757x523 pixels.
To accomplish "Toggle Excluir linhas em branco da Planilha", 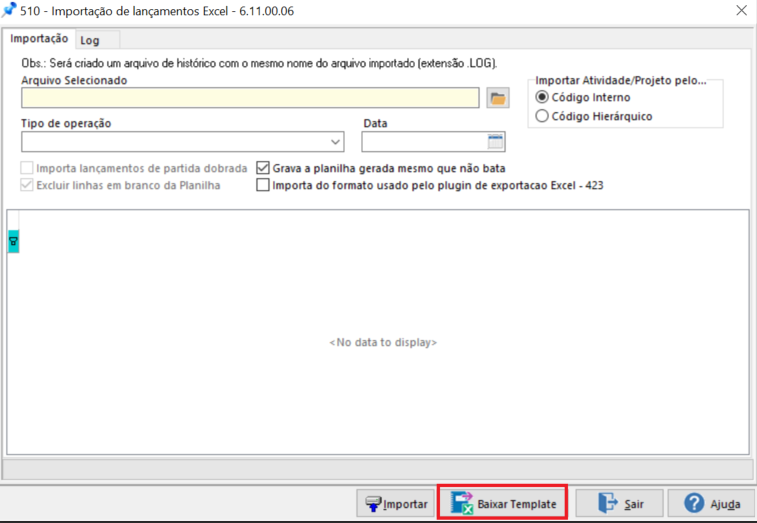I will (27, 185).
